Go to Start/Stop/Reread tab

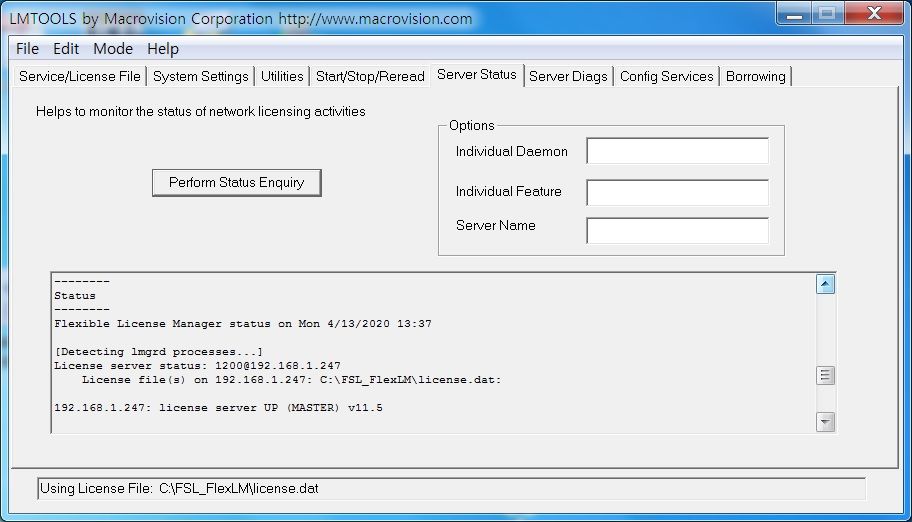pos(370,76)
